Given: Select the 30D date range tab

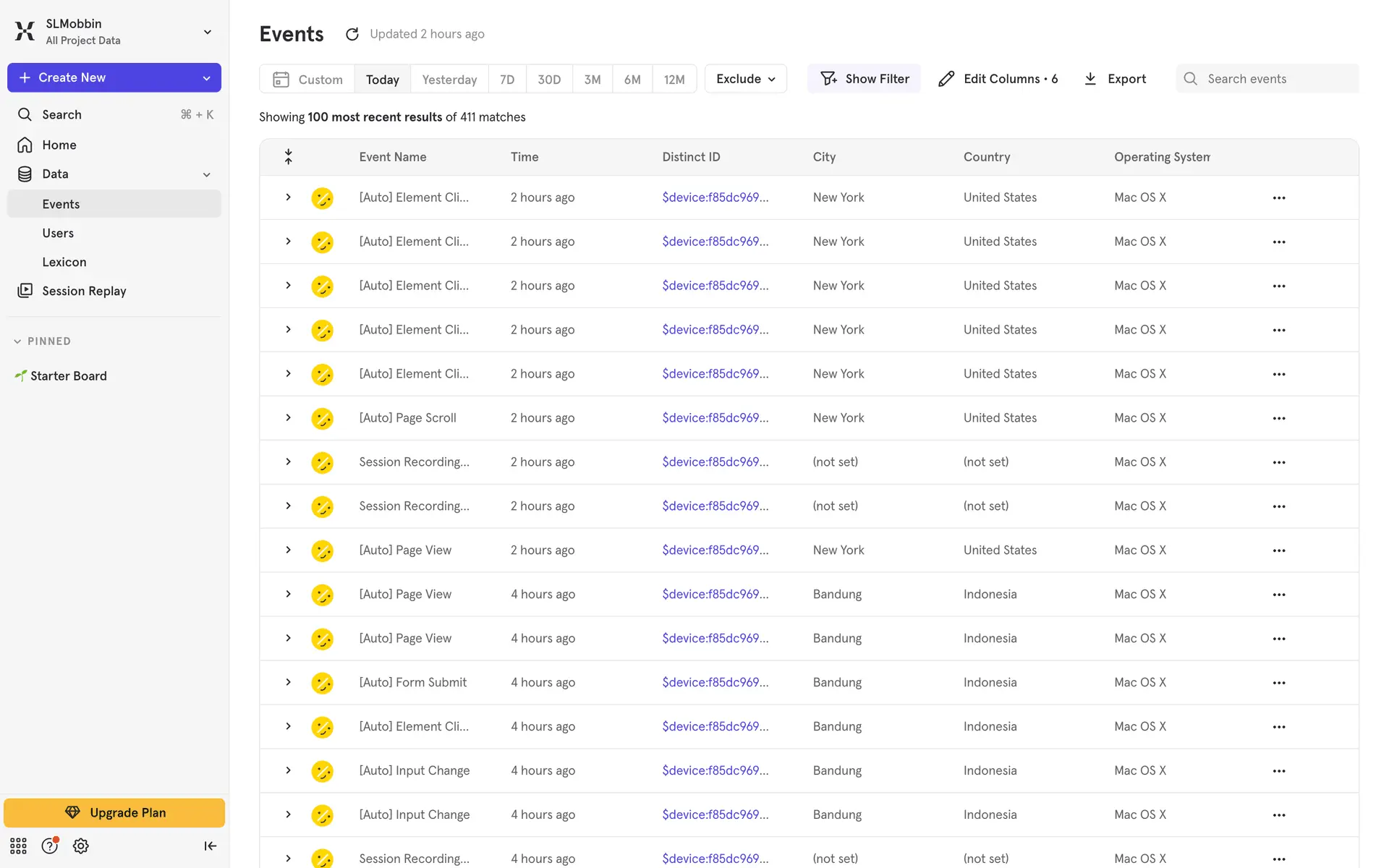Looking at the screenshot, I should coord(548,80).
